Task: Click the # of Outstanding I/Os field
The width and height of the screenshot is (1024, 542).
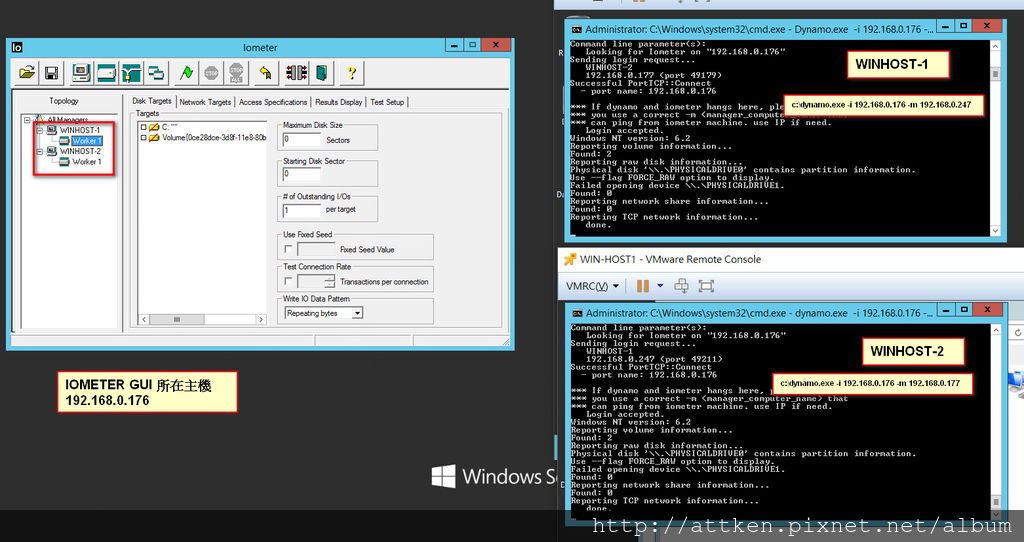Action: click(x=301, y=210)
